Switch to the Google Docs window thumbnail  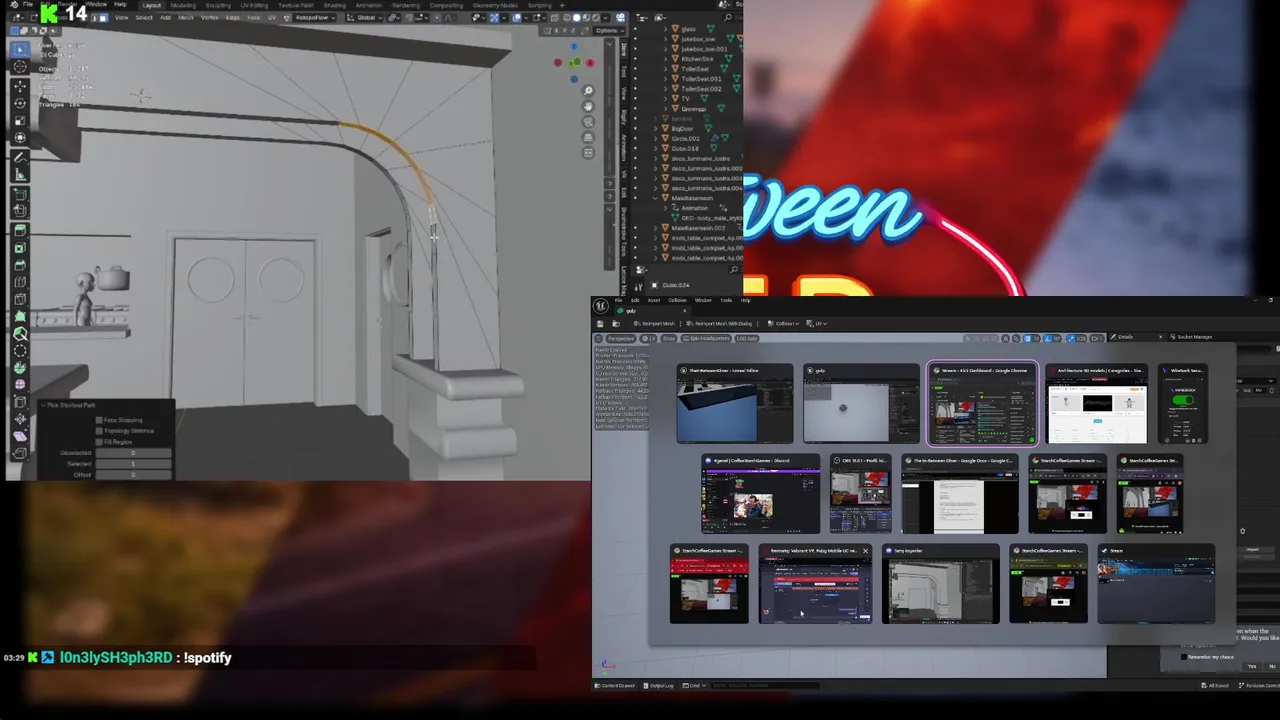(x=960, y=494)
